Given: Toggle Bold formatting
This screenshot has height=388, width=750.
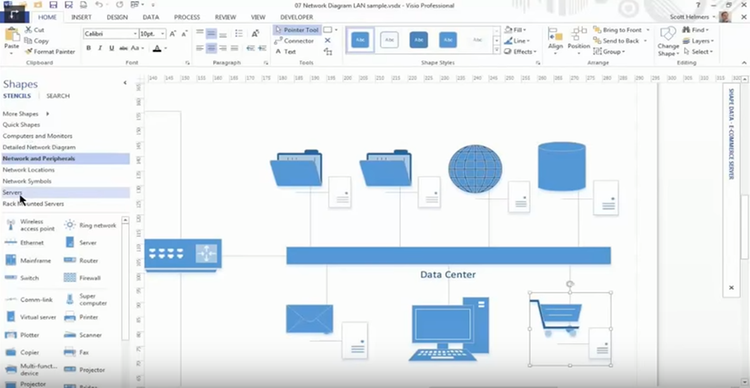Looking at the screenshot, I should point(88,48).
